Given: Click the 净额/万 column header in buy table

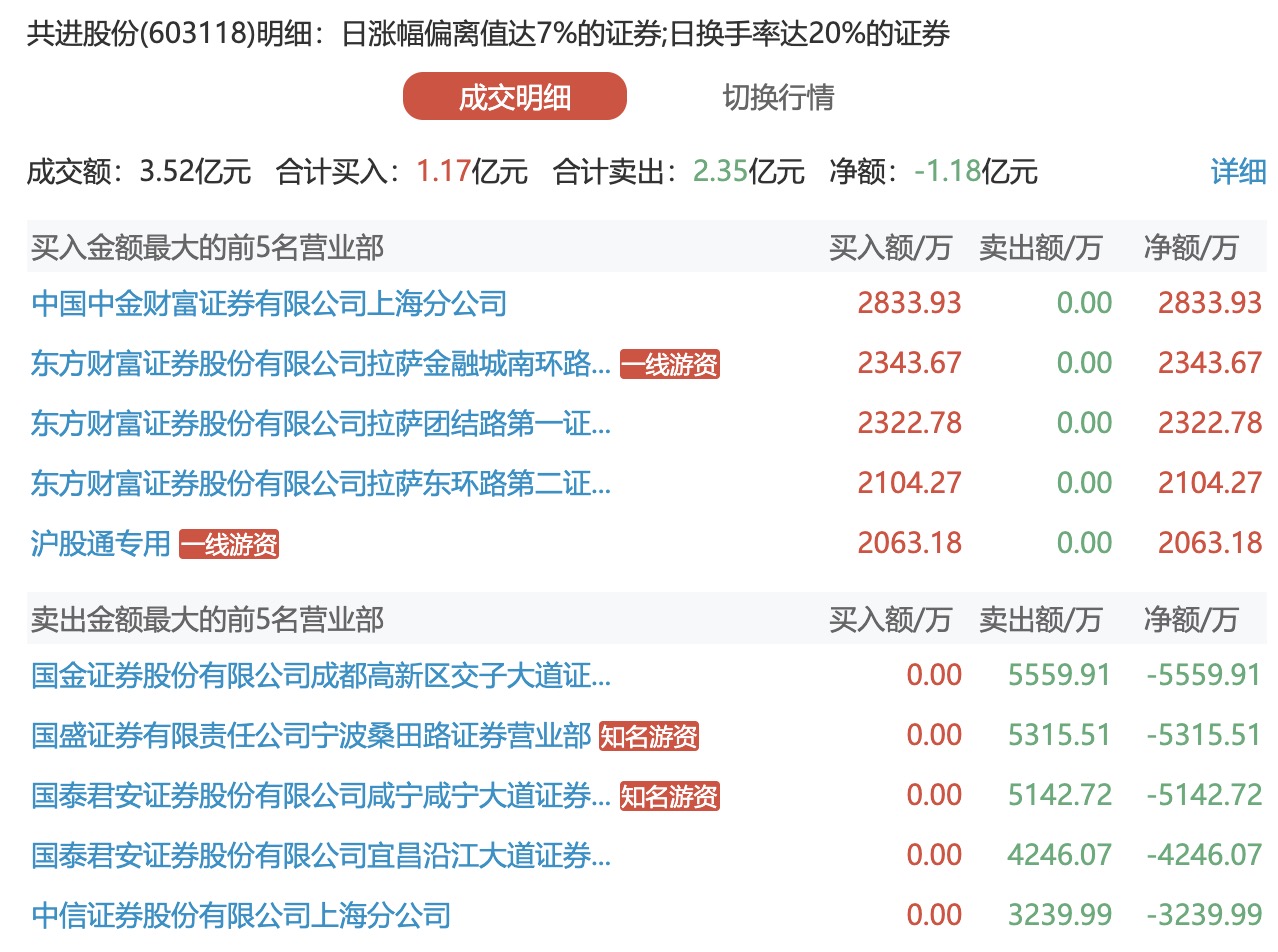Looking at the screenshot, I should click(x=1190, y=248).
